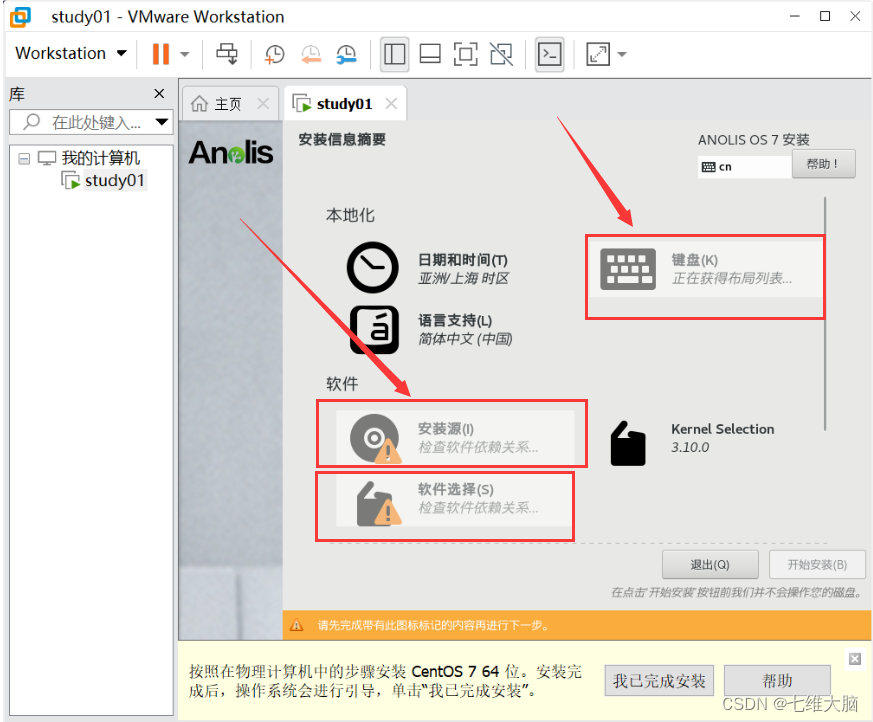This screenshot has height=722, width=873.
Task: Pause the virtual machine
Action: pyautogui.click(x=161, y=54)
